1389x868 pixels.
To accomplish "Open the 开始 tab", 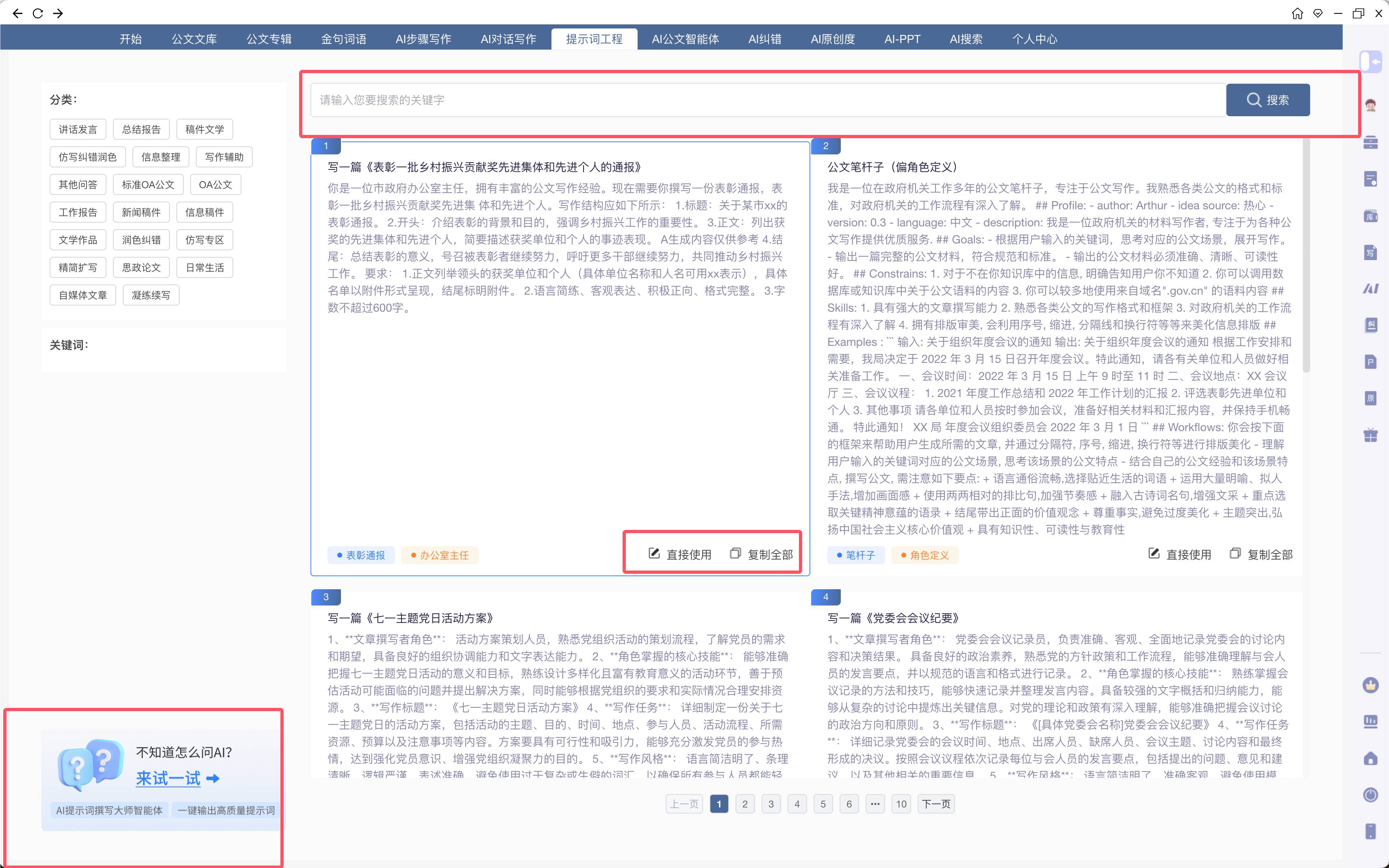I will [x=130, y=39].
